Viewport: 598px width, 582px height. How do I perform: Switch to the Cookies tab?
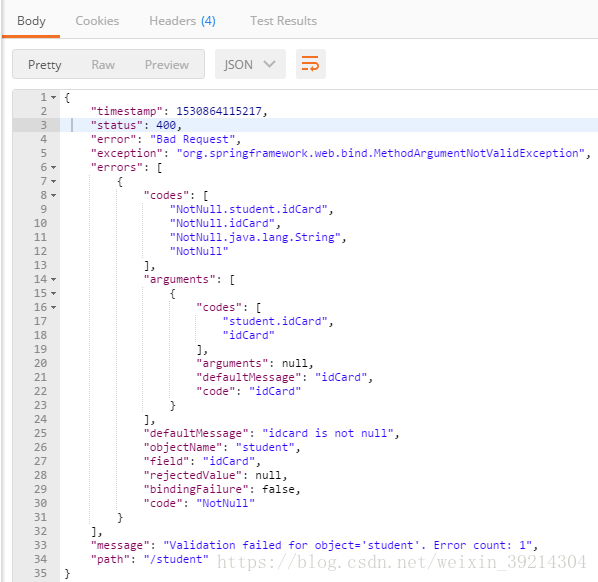97,21
